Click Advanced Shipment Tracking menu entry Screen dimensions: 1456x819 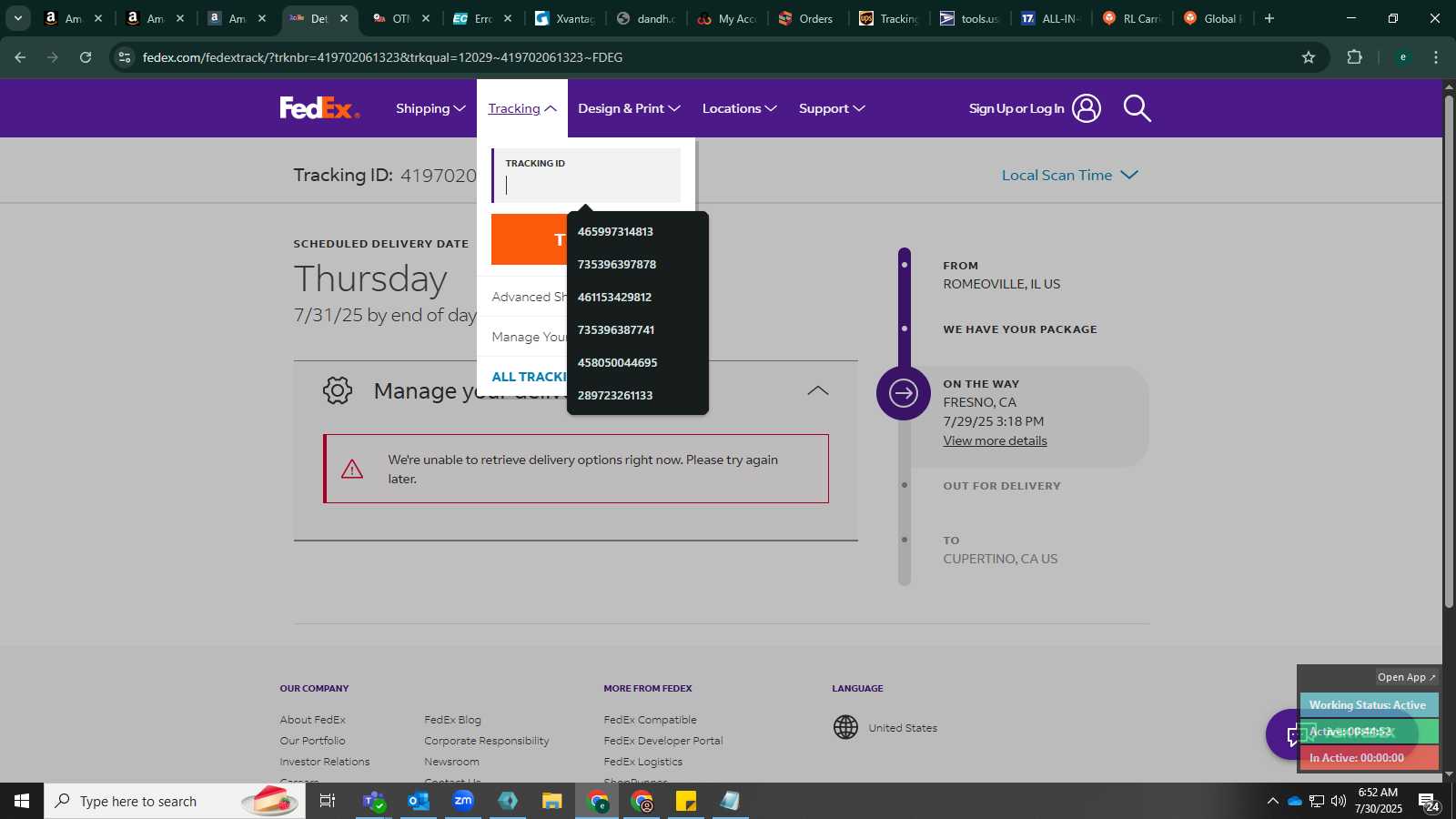(530, 297)
